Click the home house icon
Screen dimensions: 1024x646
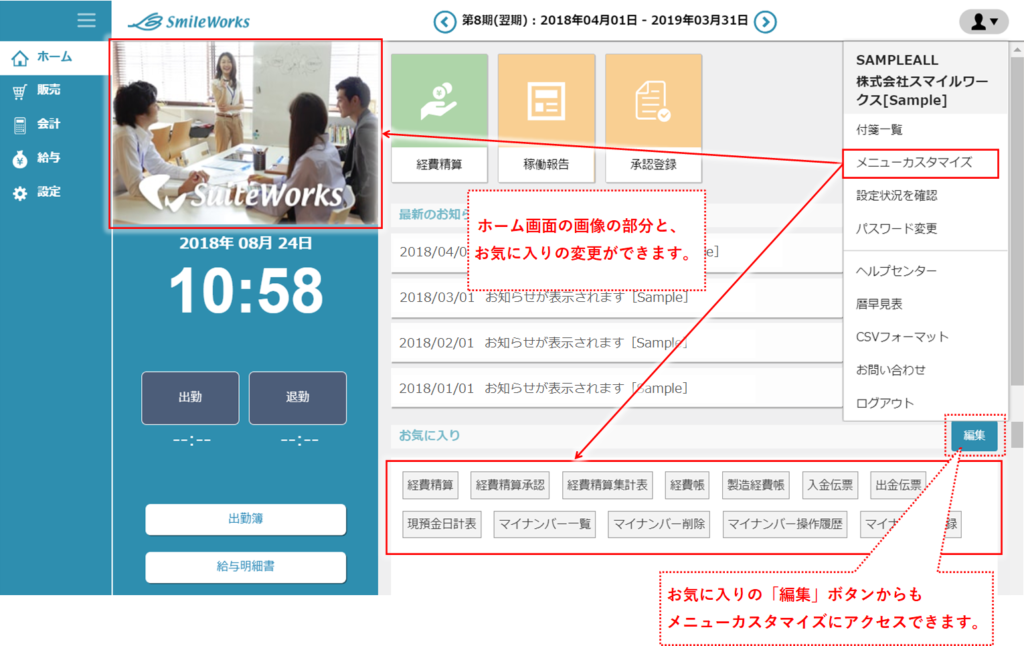(x=20, y=58)
